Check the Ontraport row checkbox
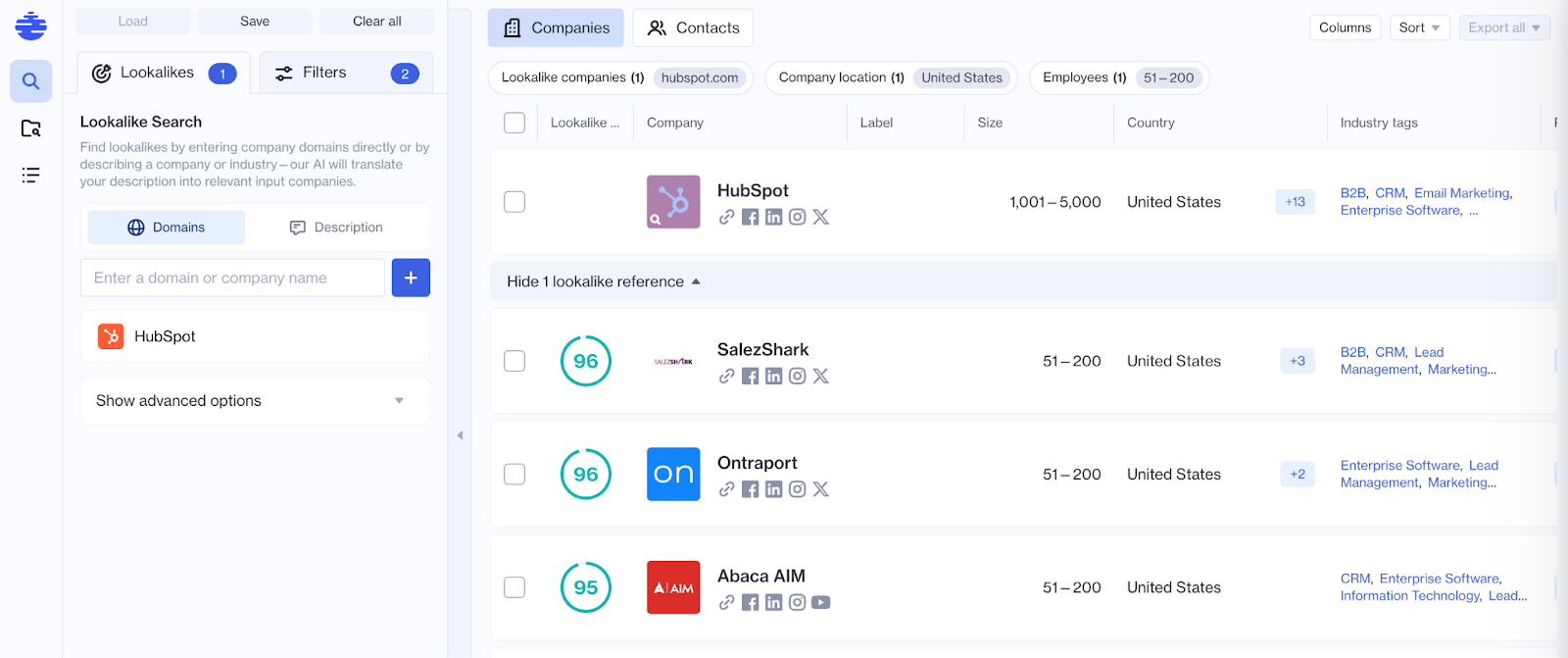 [x=514, y=475]
